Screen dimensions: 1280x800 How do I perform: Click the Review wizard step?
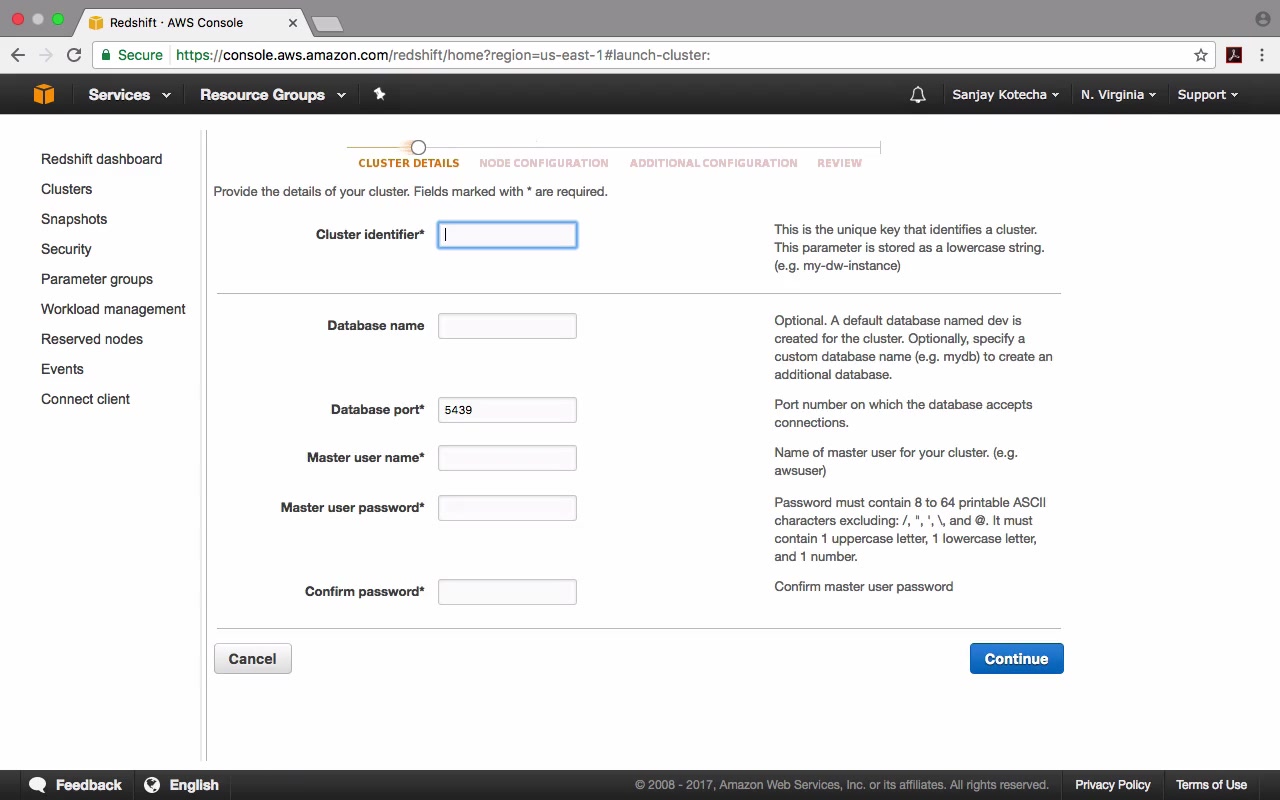[839, 163]
